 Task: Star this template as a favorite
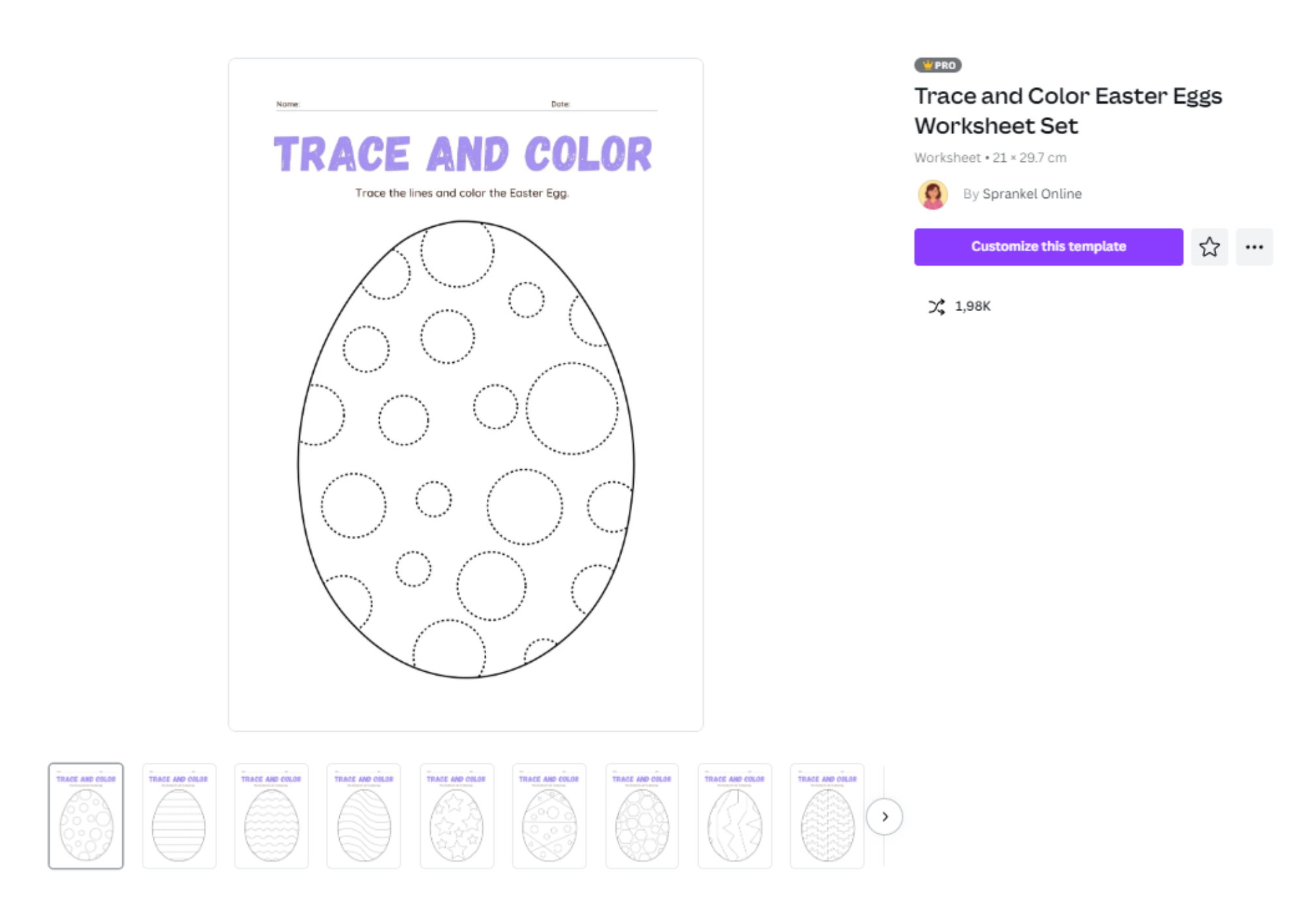click(x=1209, y=247)
